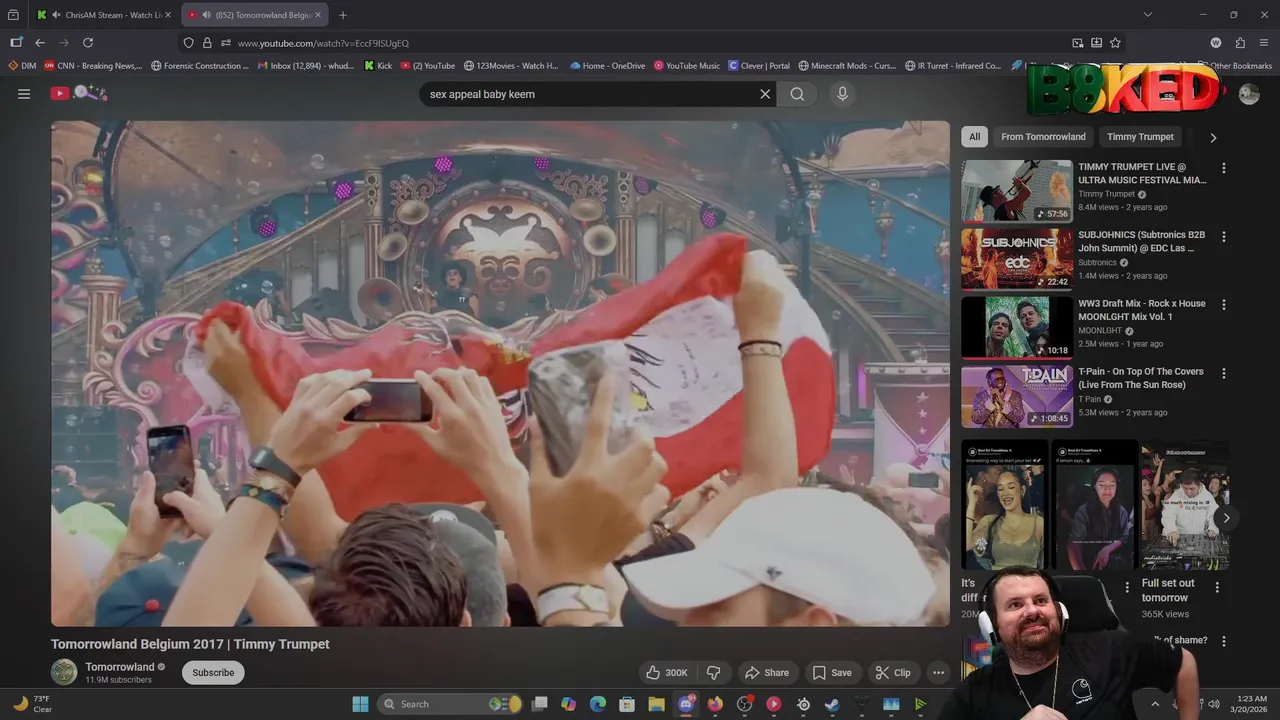This screenshot has width=1280, height=720.
Task: Open a new browser tab
Action: [x=343, y=15]
